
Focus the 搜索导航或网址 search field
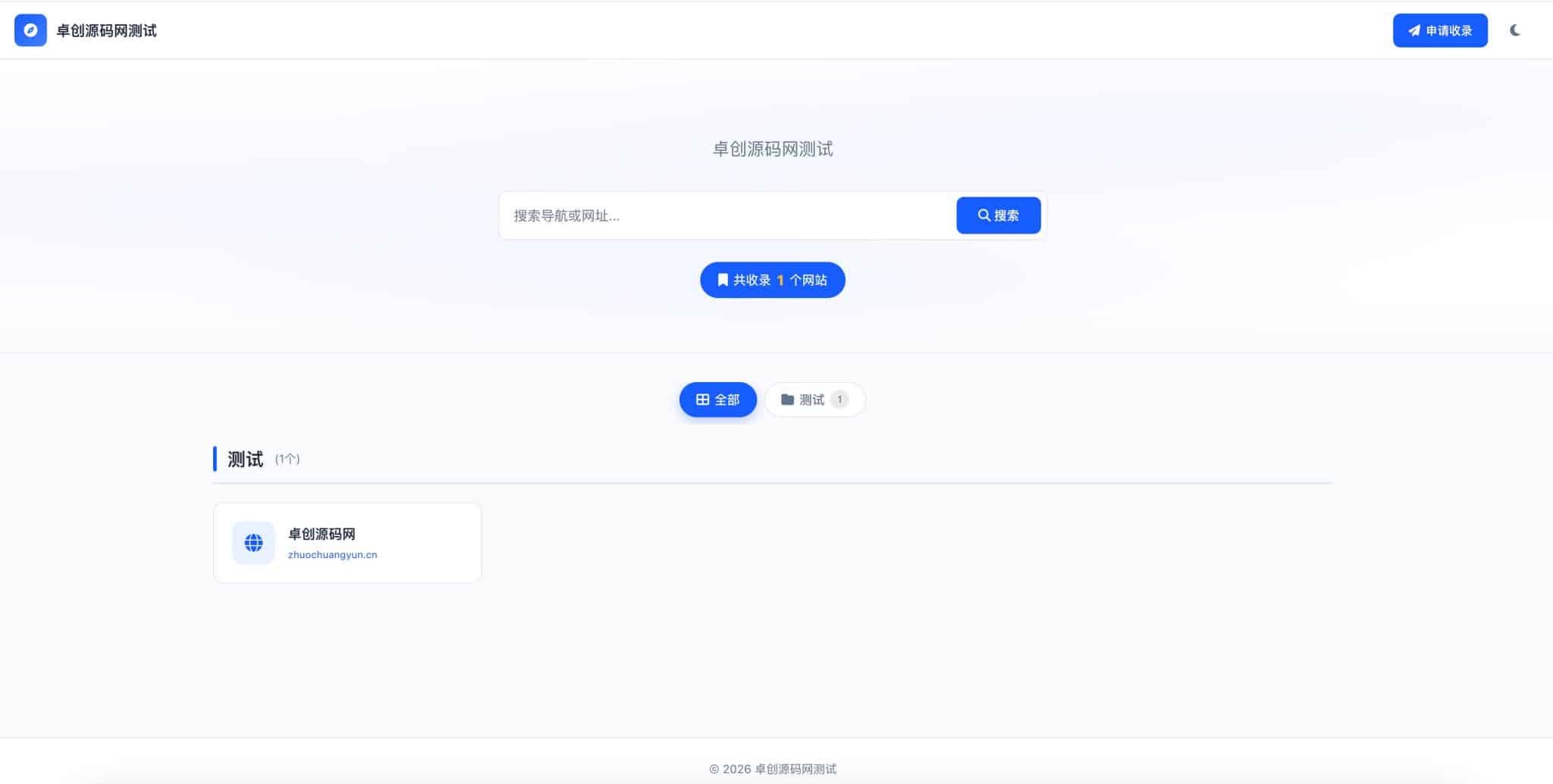point(728,215)
